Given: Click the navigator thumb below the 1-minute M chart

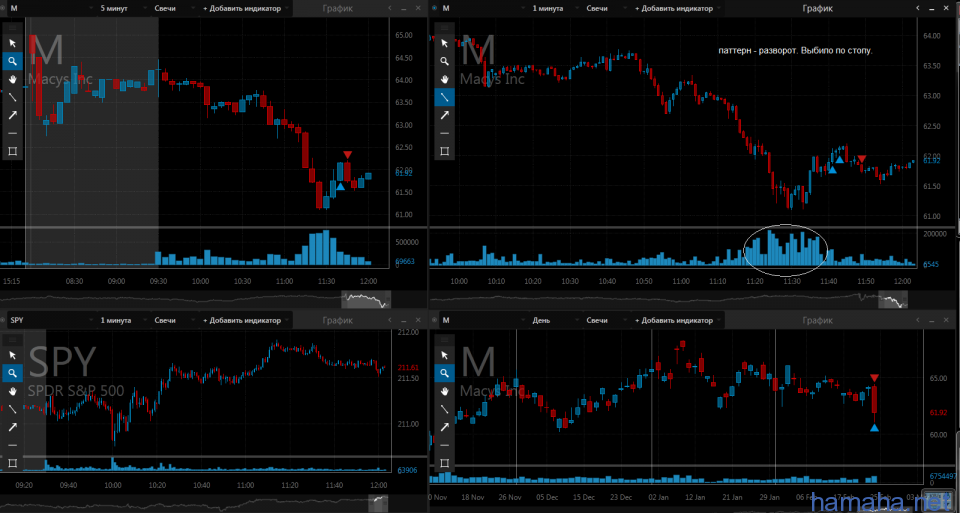Looking at the screenshot, I should (x=893, y=300).
